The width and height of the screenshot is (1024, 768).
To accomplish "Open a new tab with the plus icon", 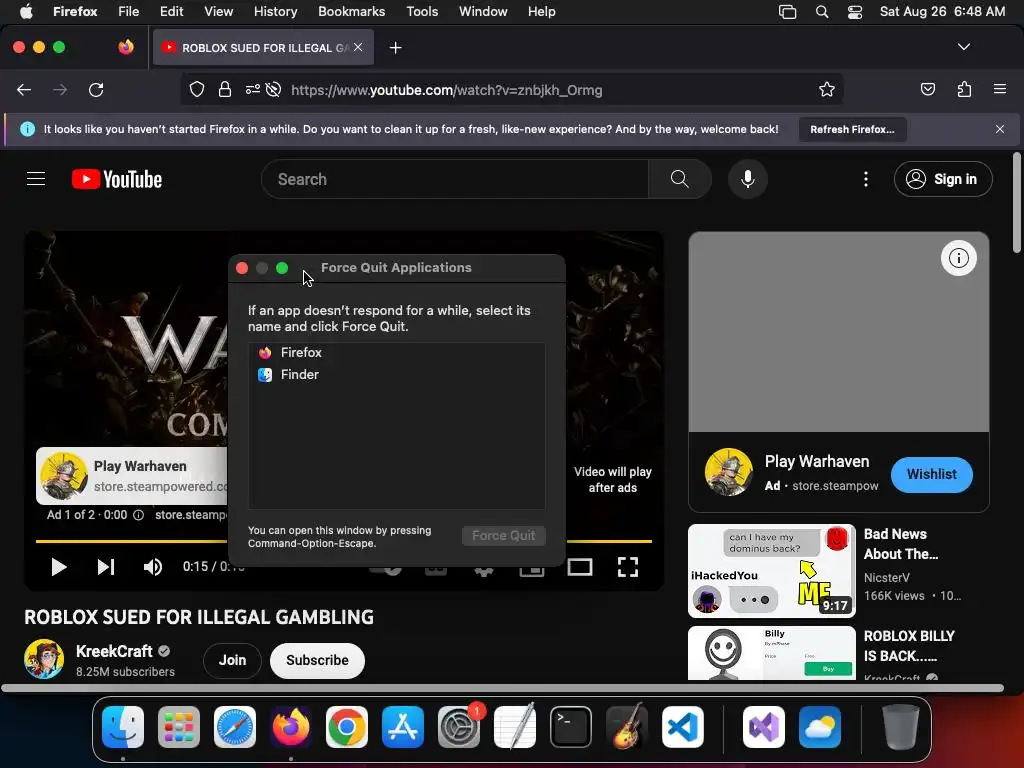I will pyautogui.click(x=395, y=48).
